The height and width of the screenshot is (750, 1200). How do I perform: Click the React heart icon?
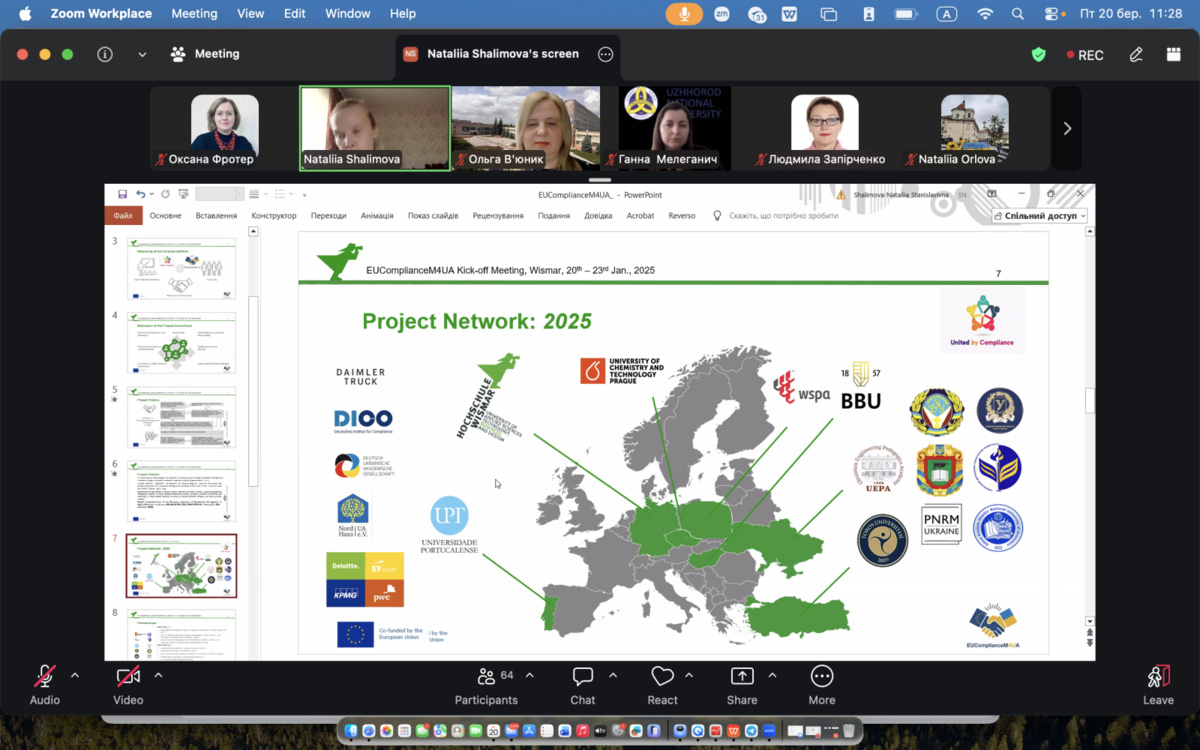(x=662, y=677)
